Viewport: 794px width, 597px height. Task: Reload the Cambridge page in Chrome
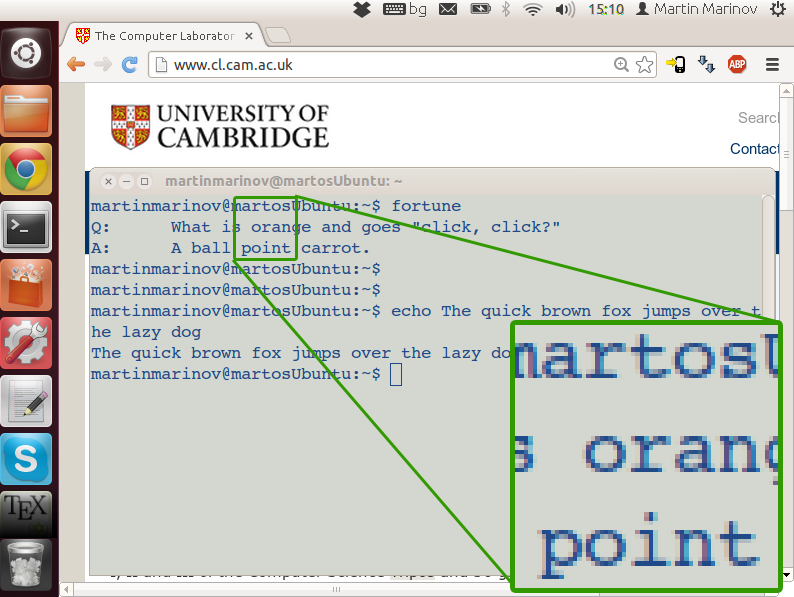click(x=129, y=65)
